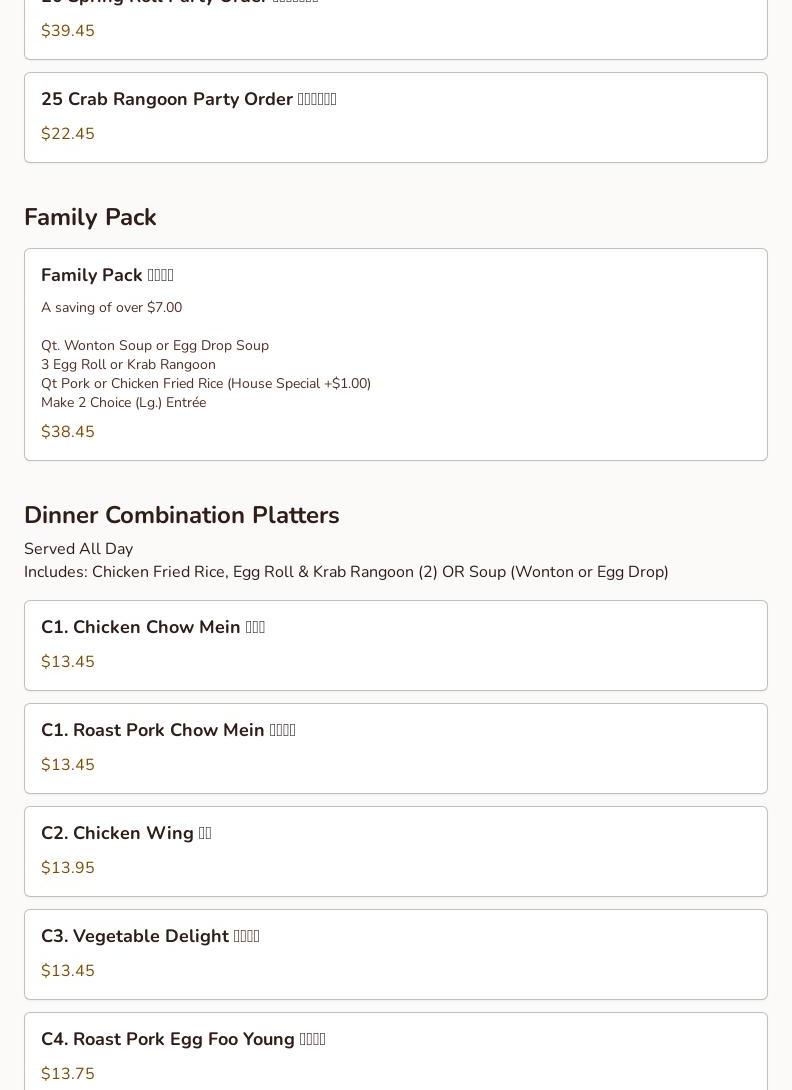The height and width of the screenshot is (1090, 792).
Task: Choose C1. Roast Pork Chow Mein
Action: 168,730
